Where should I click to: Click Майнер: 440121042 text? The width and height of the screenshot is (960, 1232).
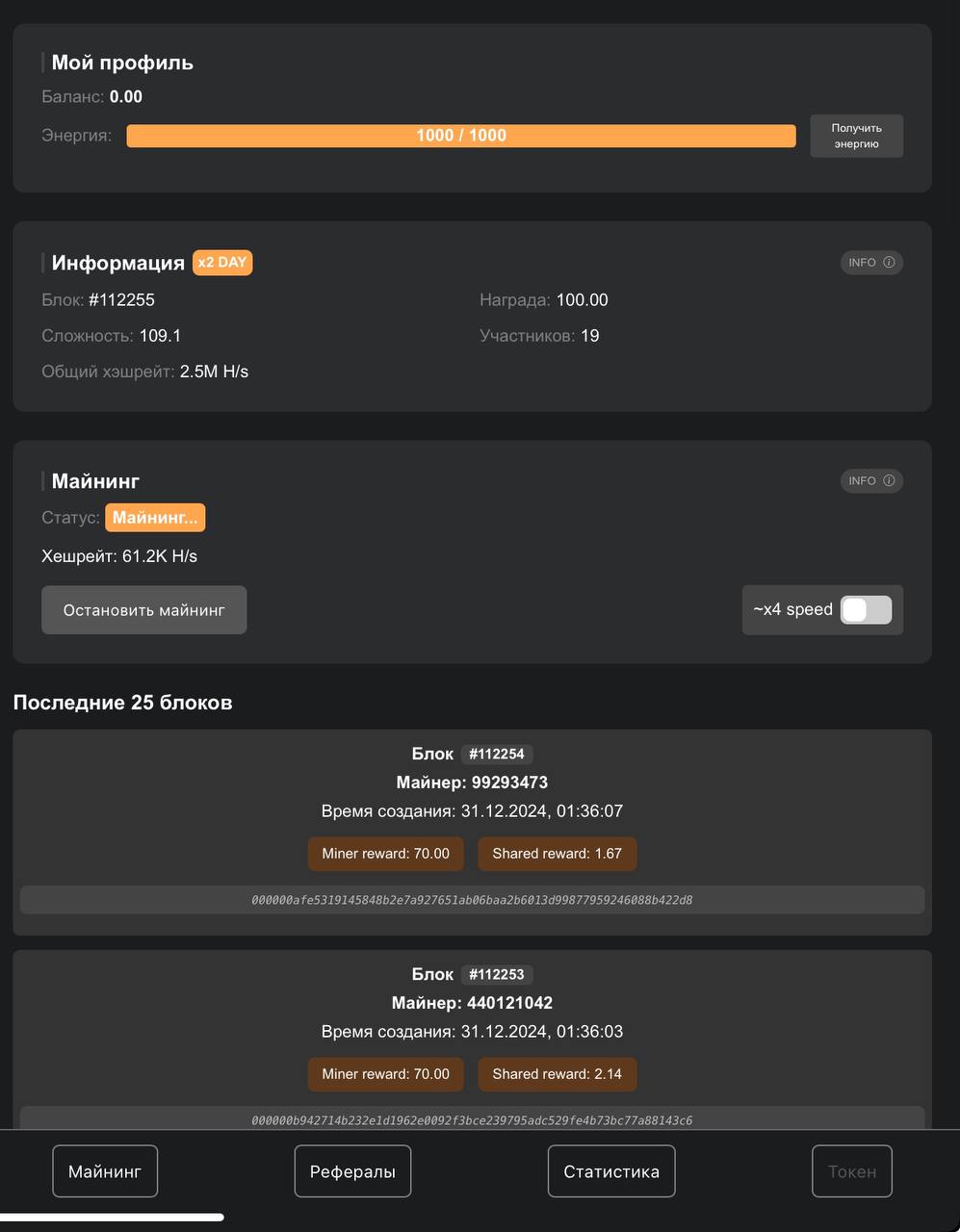click(472, 1003)
